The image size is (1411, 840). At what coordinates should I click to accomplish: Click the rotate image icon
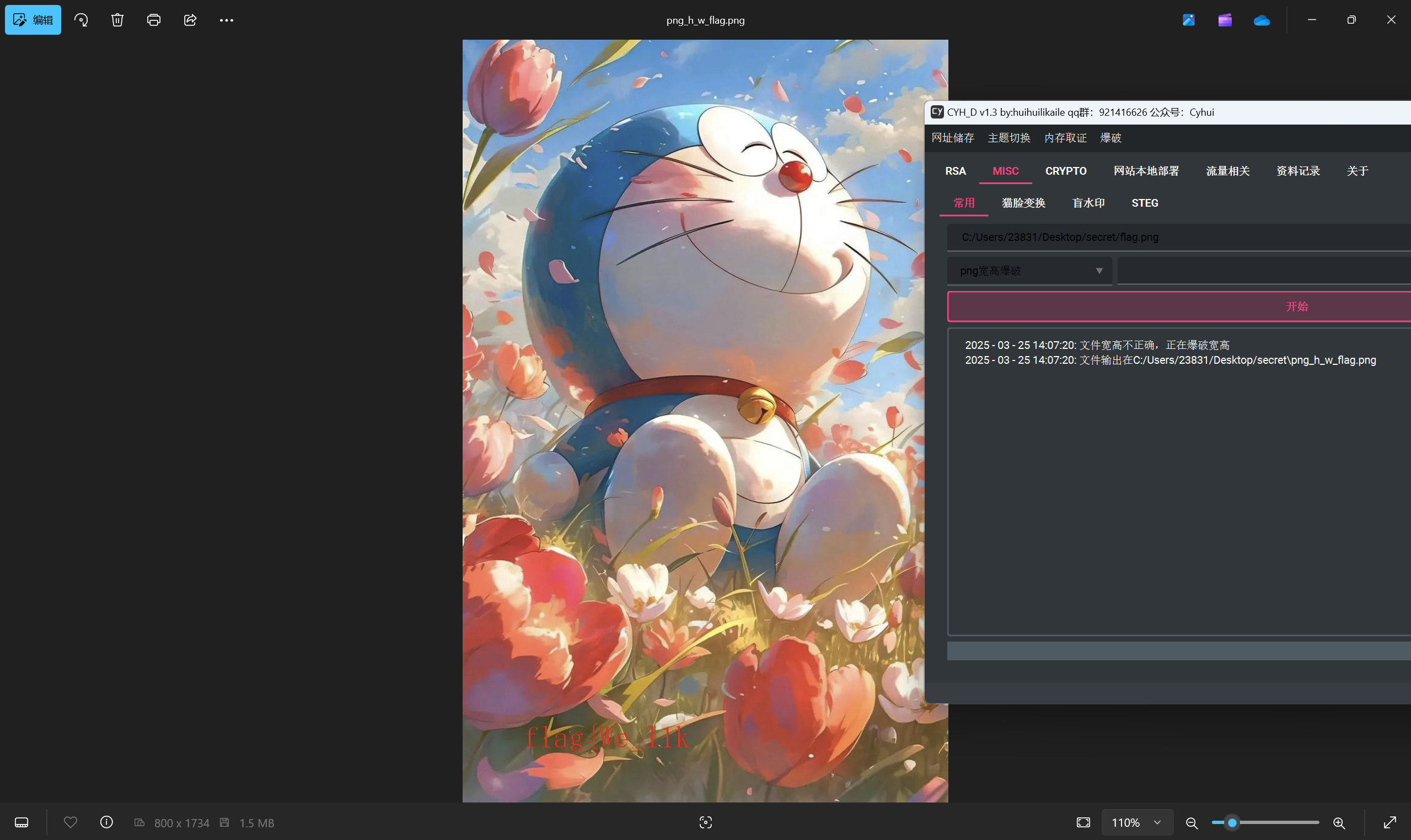(81, 20)
